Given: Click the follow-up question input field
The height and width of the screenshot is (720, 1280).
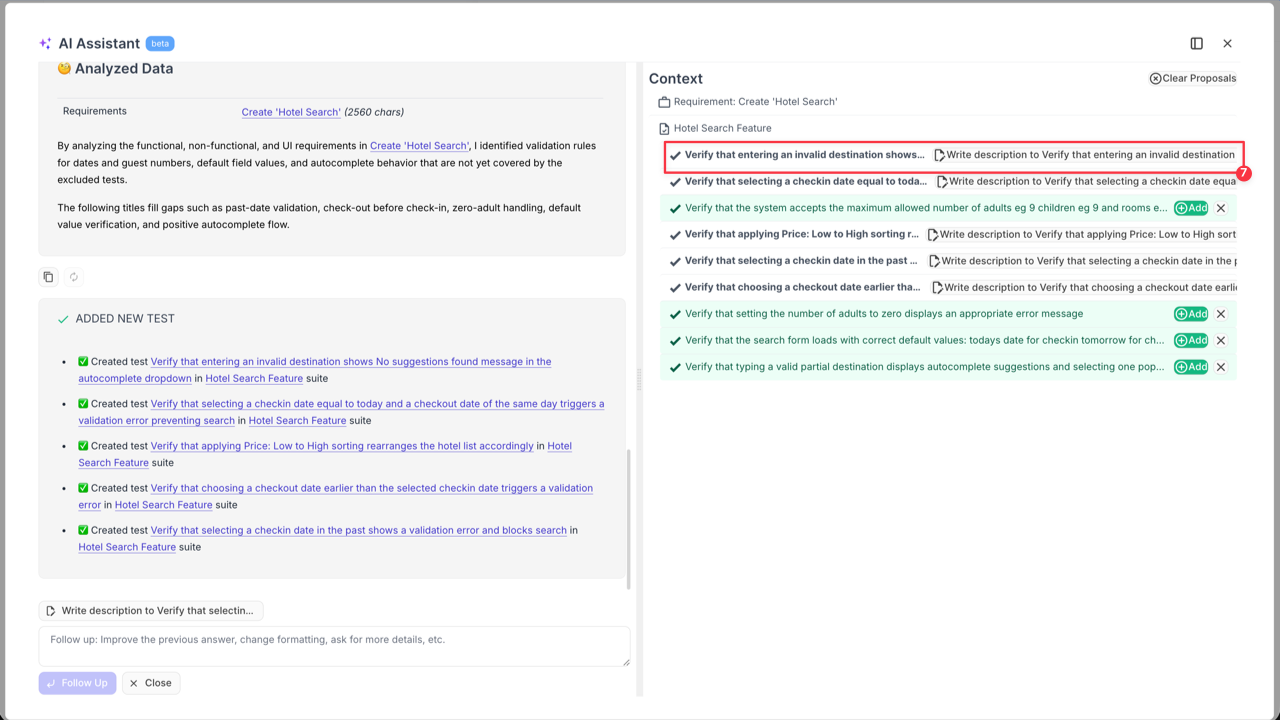Looking at the screenshot, I should tap(335, 645).
